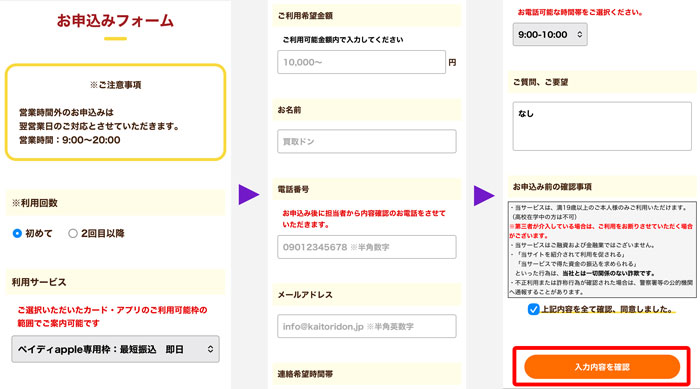Image resolution: width=700 pixels, height=389 pixels.
Task: Click the 入力内容を確認 button
Action: 602,367
